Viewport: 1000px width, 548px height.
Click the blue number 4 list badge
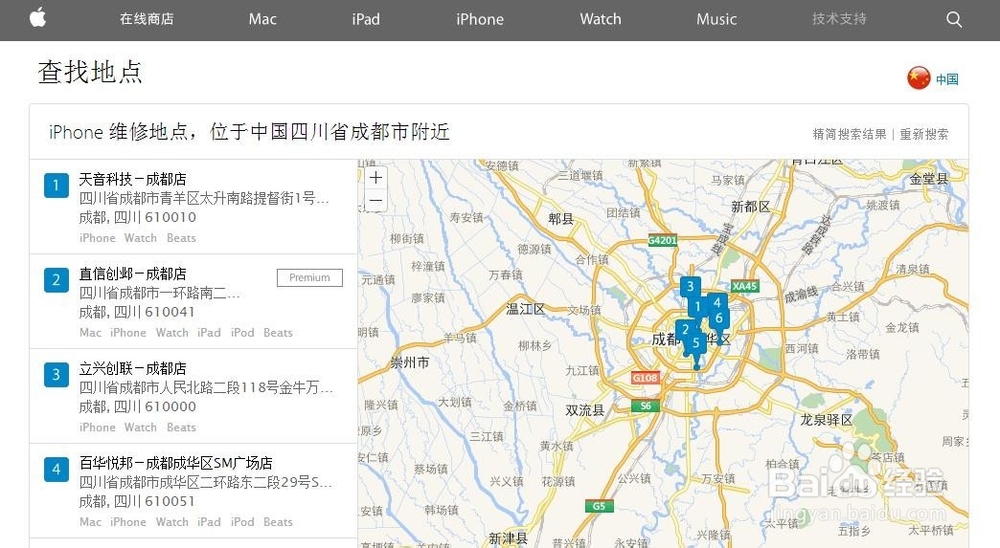pos(56,470)
